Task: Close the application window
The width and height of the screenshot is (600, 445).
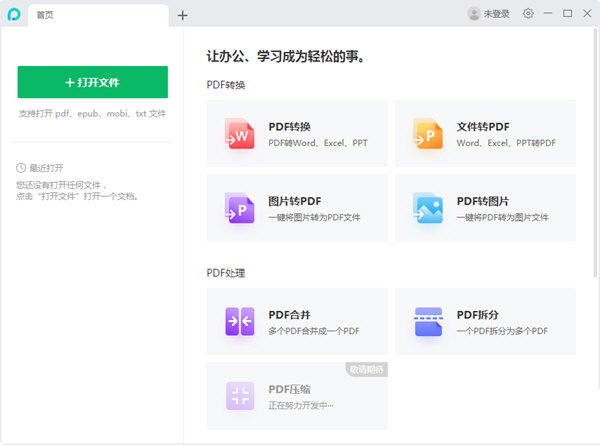Action: pos(587,13)
